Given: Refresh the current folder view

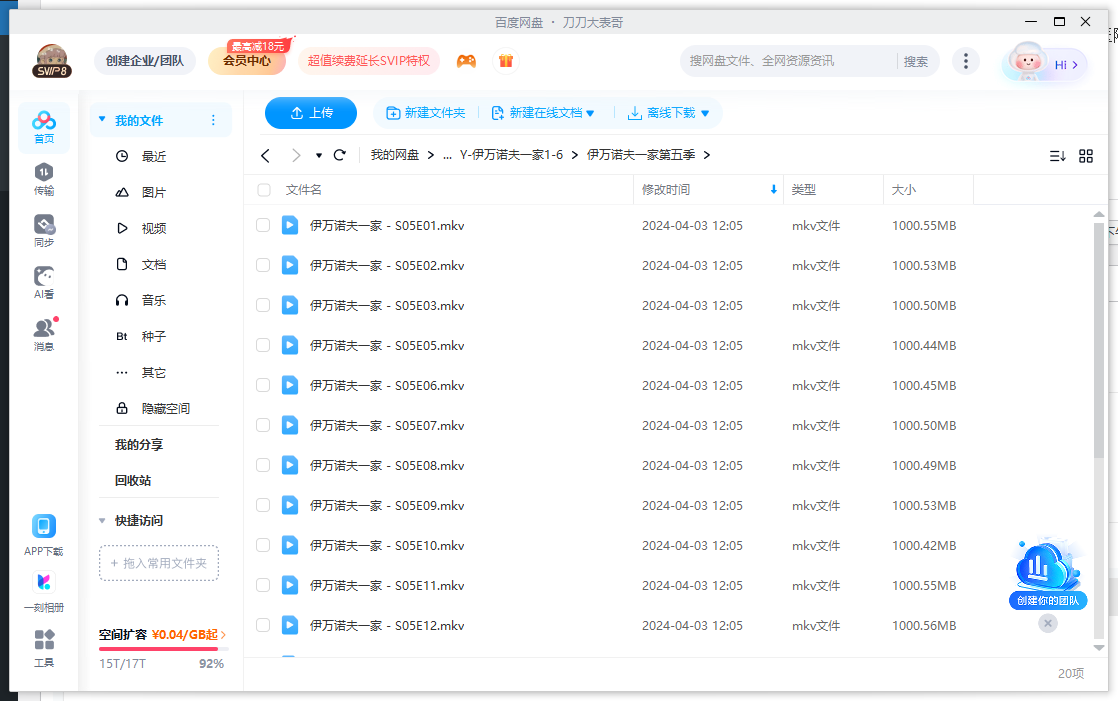Looking at the screenshot, I should click(339, 155).
